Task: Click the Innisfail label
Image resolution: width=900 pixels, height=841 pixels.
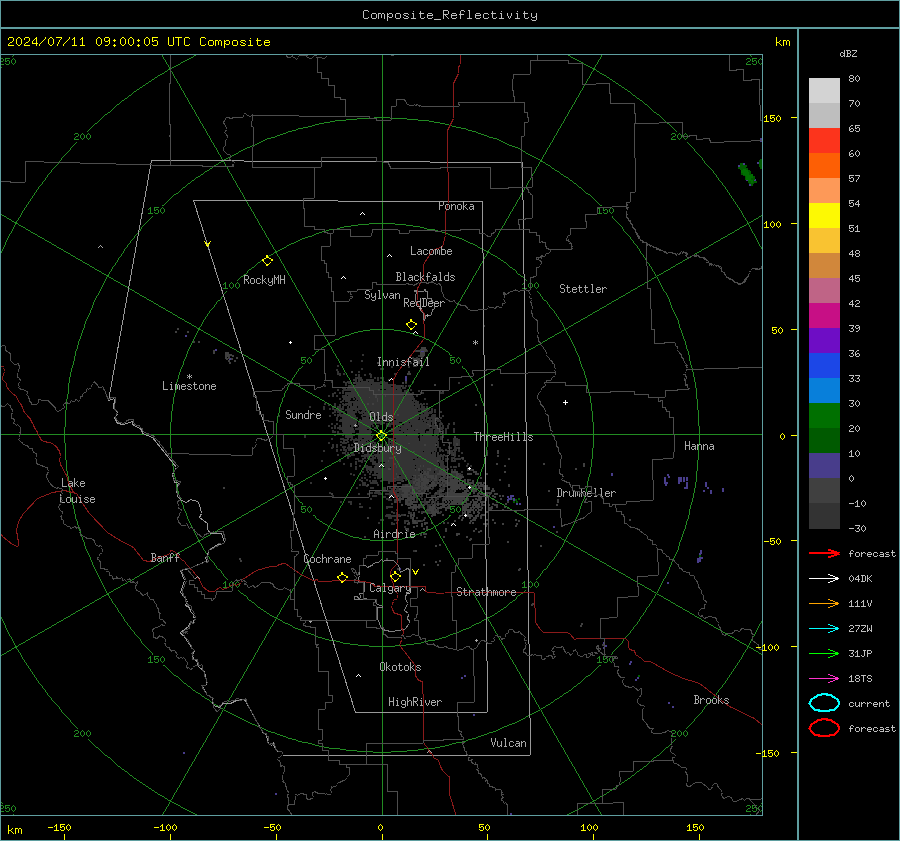Action: [x=403, y=362]
